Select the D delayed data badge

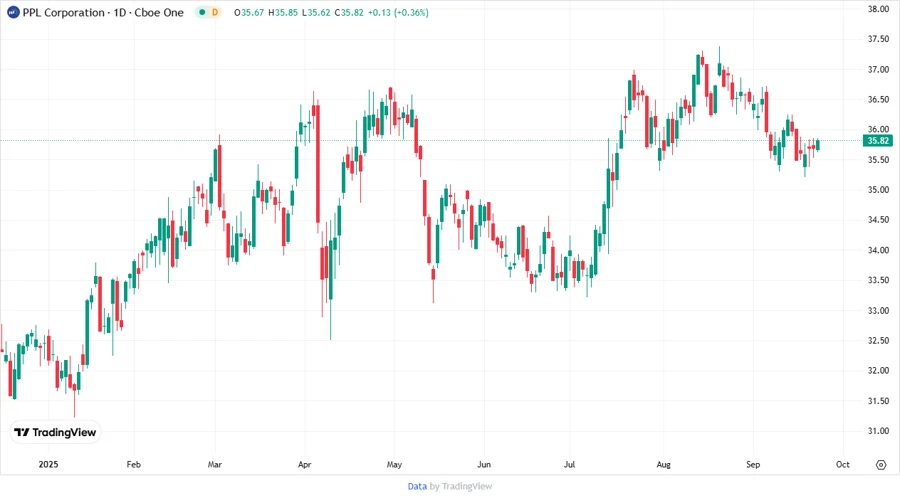(x=215, y=13)
